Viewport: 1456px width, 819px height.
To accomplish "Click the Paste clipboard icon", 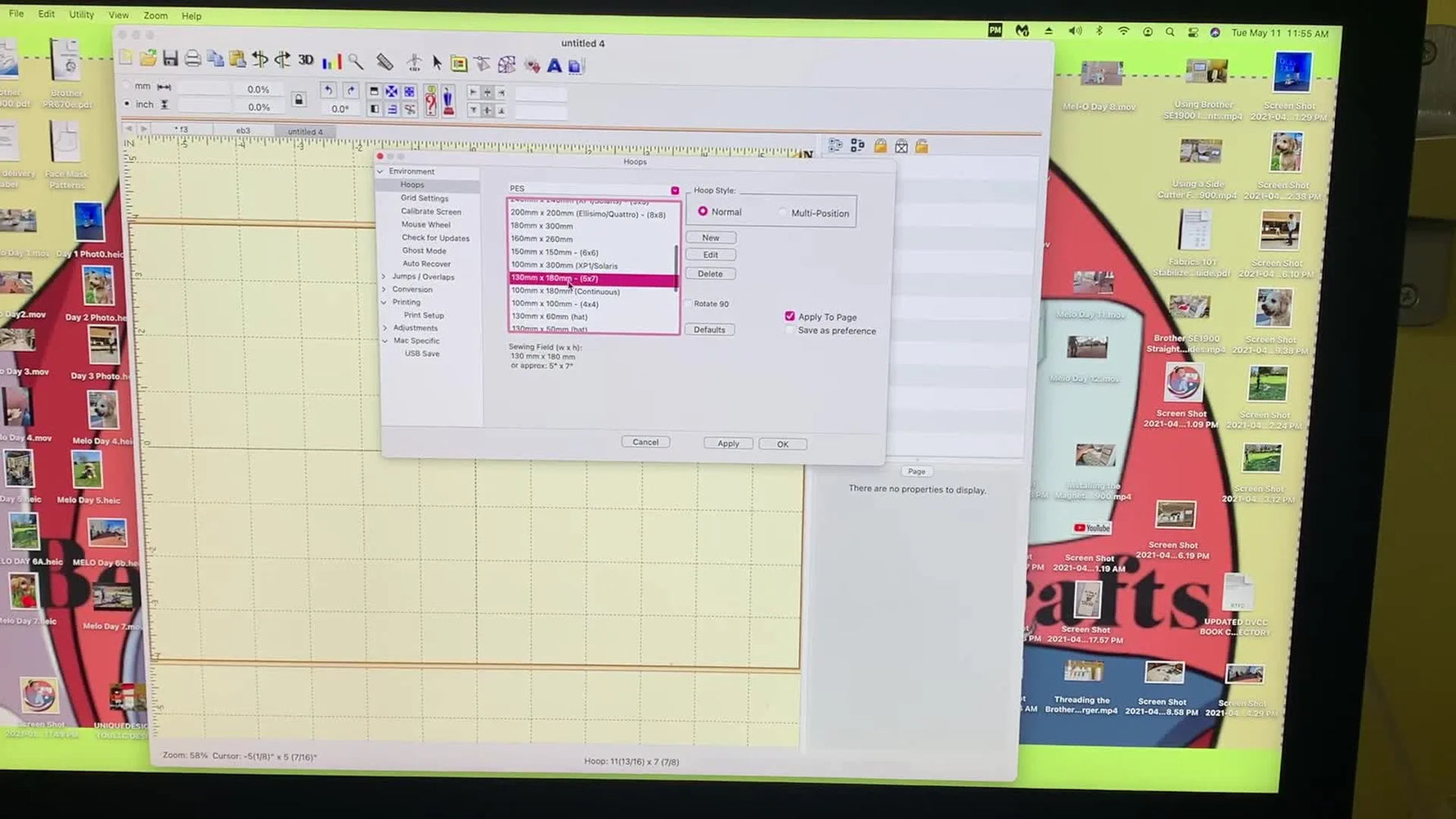I will pyautogui.click(x=237, y=59).
